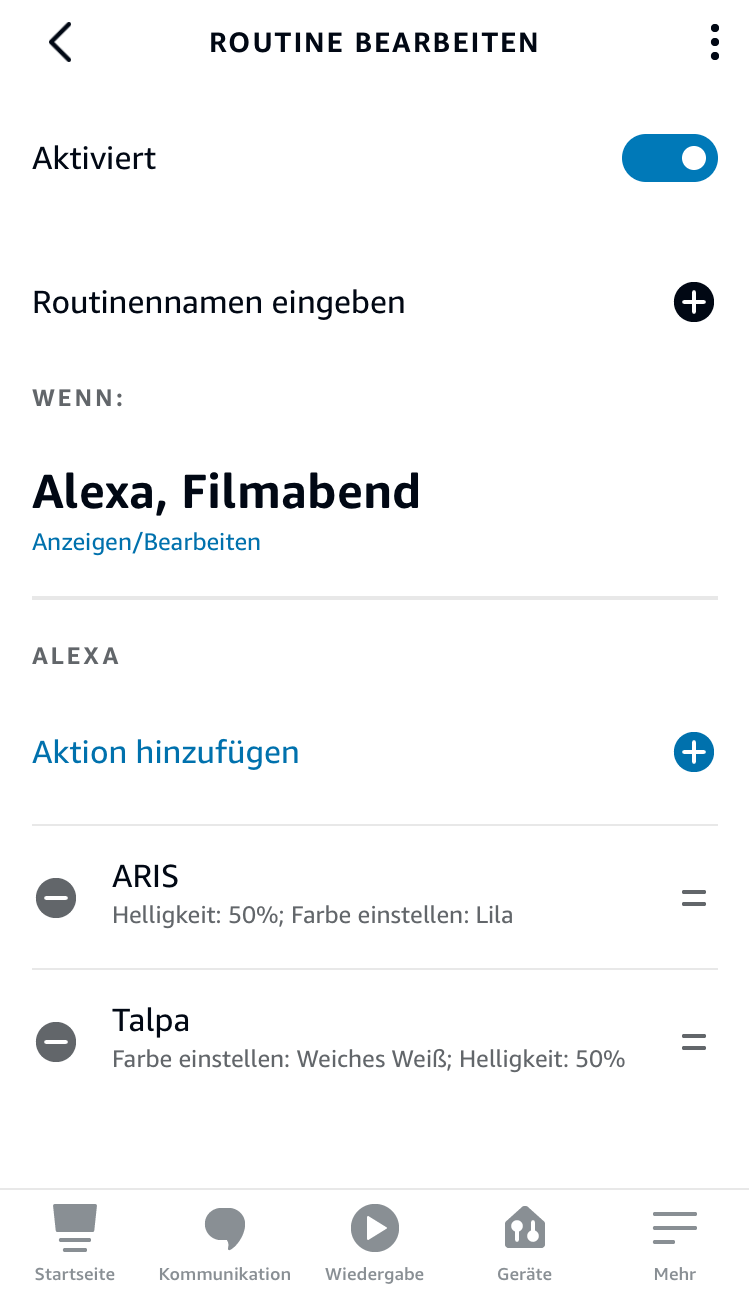Open the Anzeigen/Bearbeiten link
749x1291 pixels.
coord(146,542)
